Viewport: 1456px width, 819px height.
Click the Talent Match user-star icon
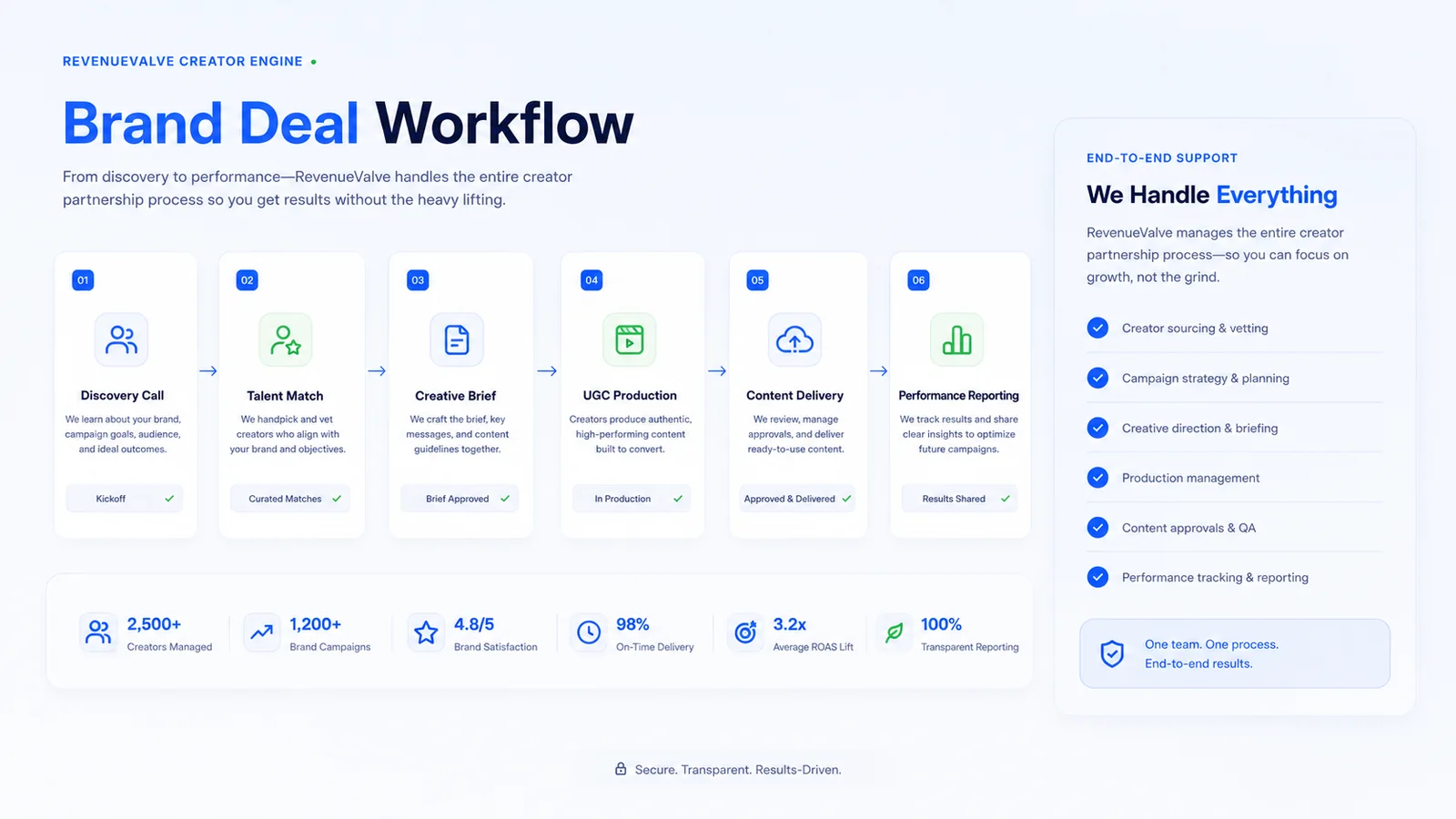click(x=286, y=339)
